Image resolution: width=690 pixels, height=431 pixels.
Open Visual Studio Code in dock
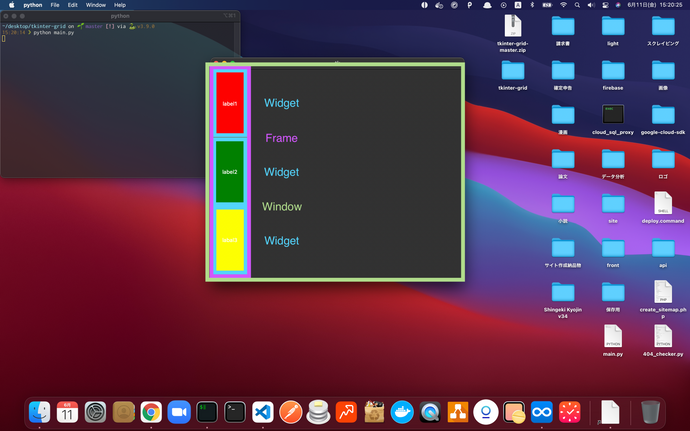[263, 411]
